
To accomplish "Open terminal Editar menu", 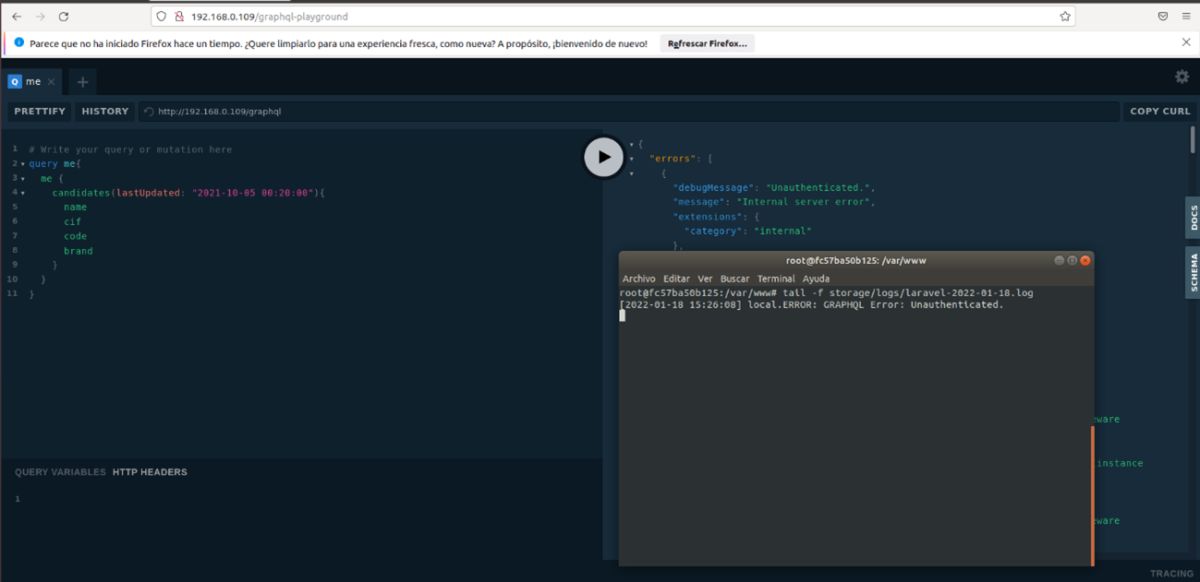I will [677, 278].
